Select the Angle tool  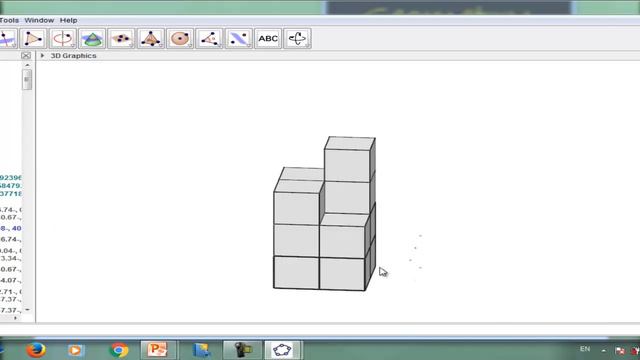click(x=209, y=39)
